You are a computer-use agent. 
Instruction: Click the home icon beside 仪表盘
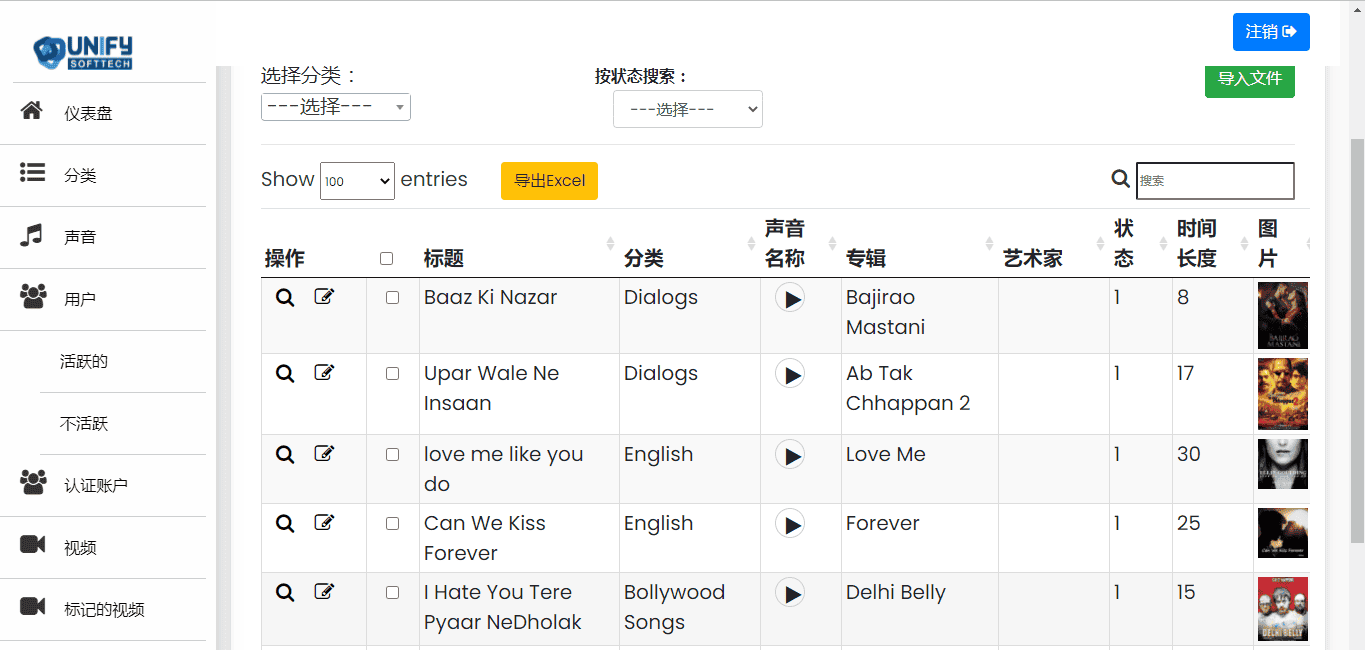pos(32,110)
